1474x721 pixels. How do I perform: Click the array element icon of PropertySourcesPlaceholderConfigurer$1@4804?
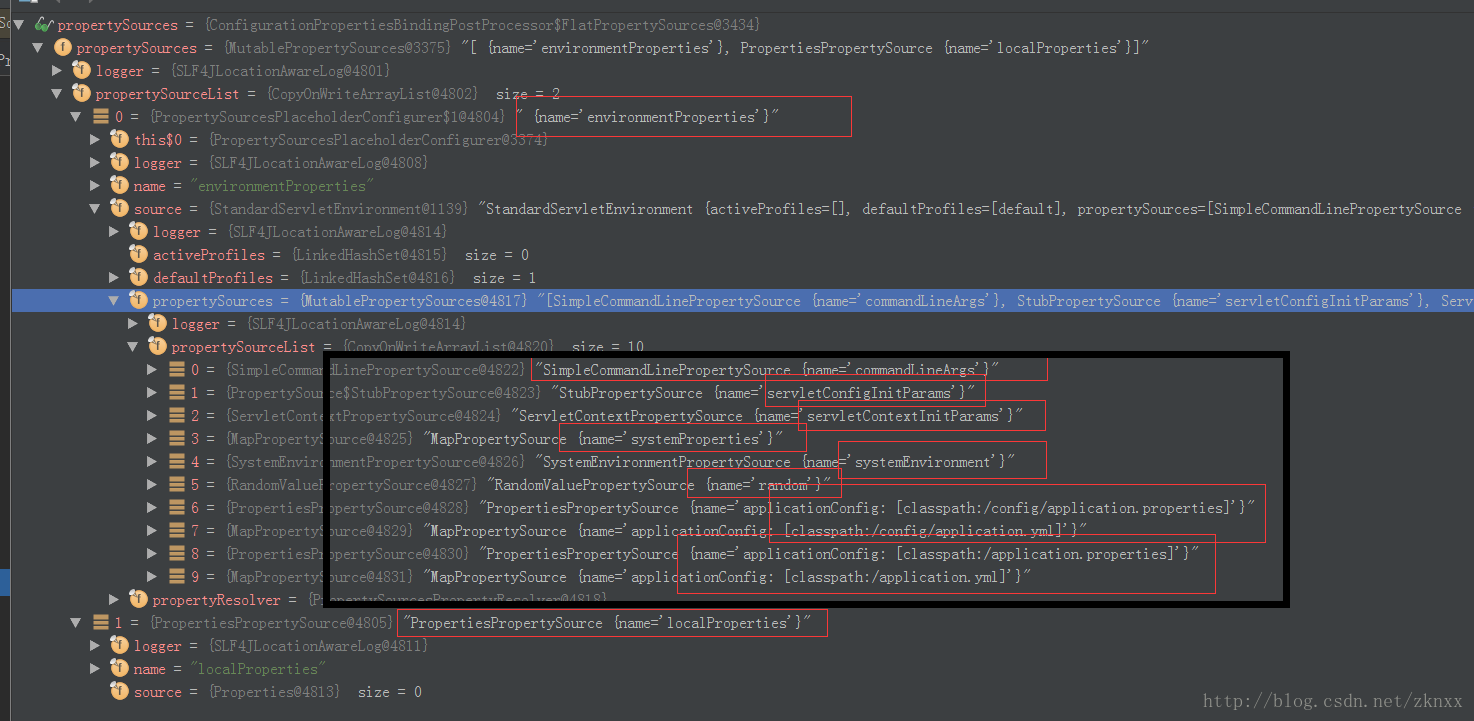pyautogui.click(x=101, y=116)
